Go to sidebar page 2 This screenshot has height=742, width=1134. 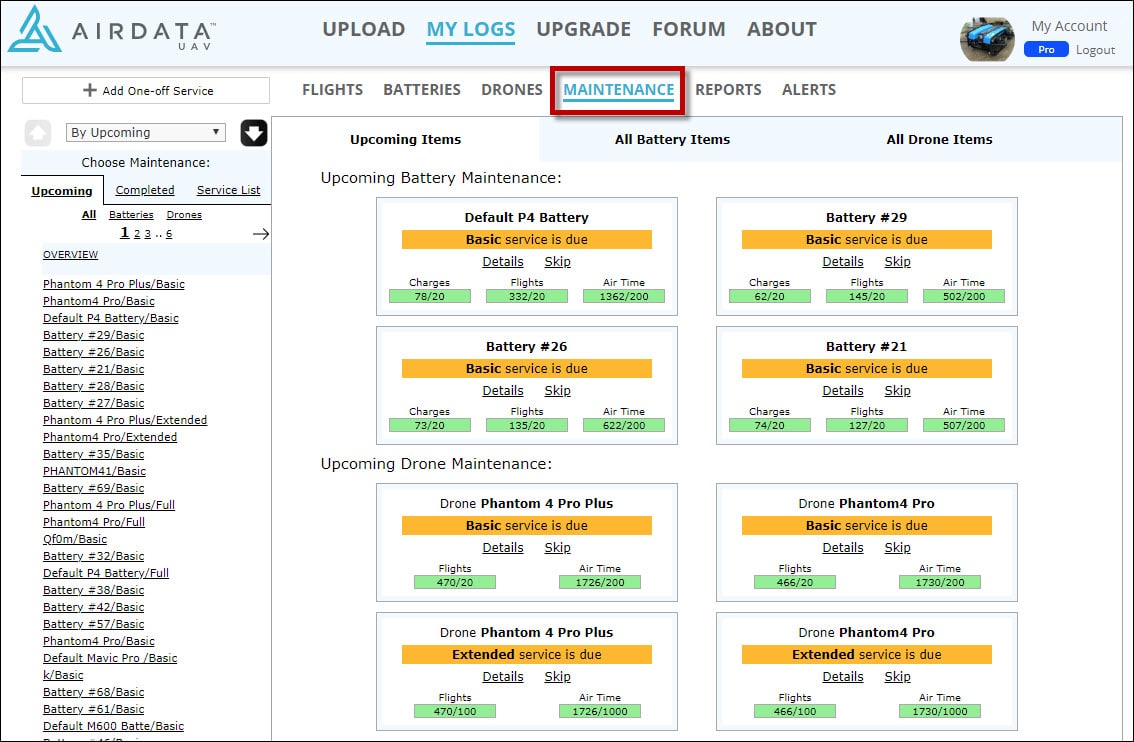coord(137,234)
